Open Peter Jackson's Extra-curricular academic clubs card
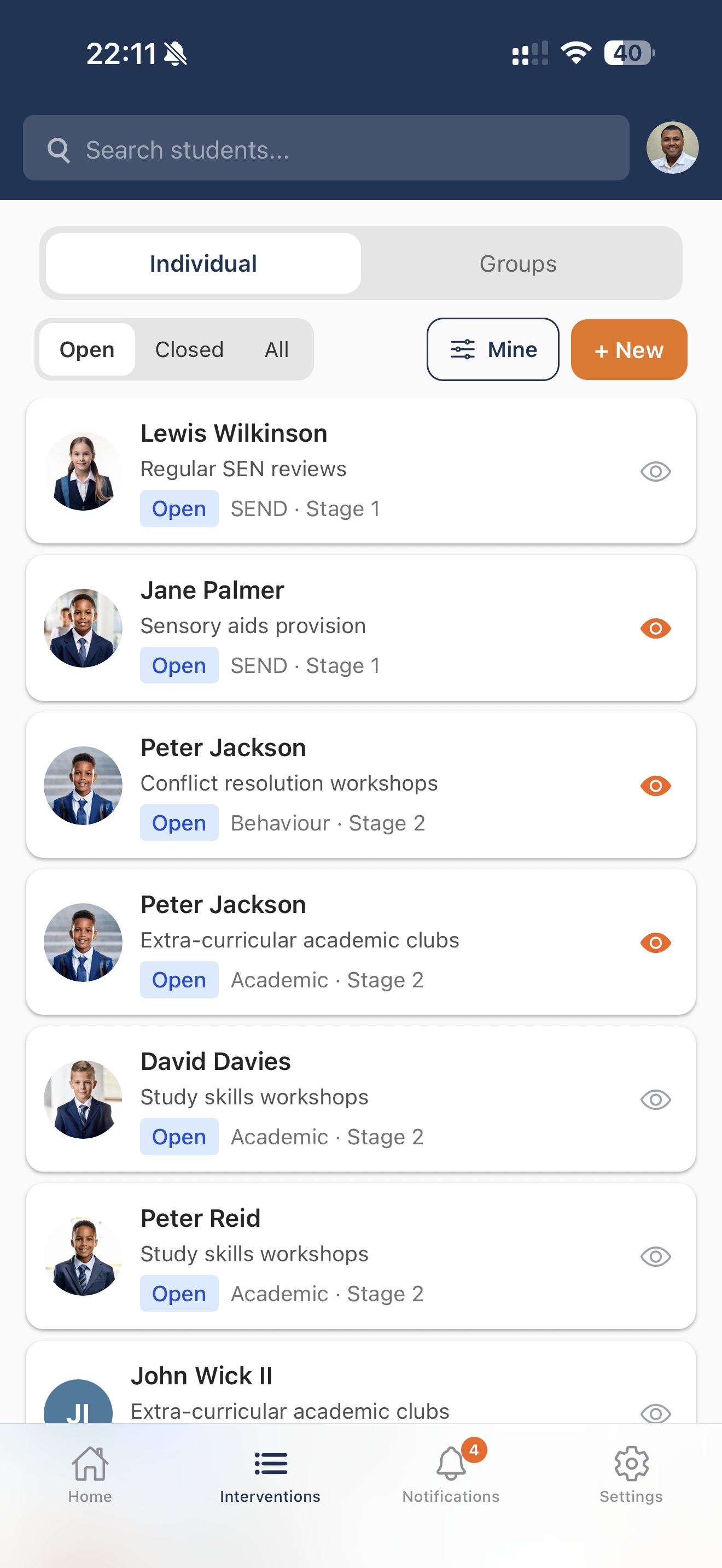Image resolution: width=722 pixels, height=1568 pixels. (360, 941)
